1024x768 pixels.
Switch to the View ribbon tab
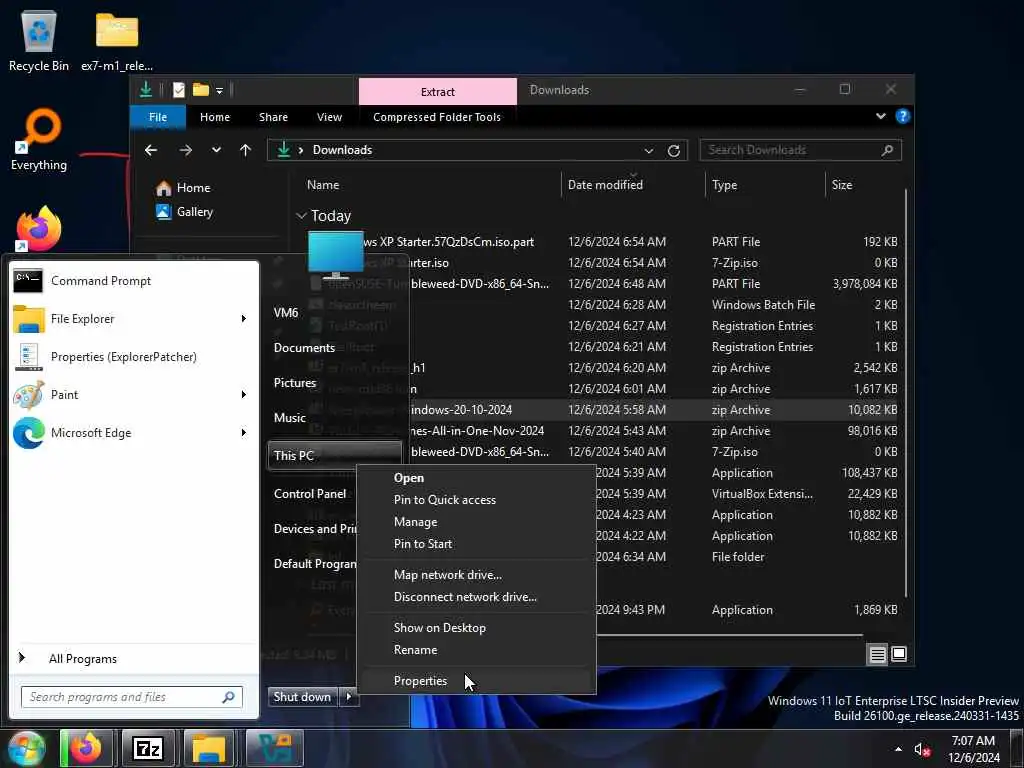(x=329, y=117)
